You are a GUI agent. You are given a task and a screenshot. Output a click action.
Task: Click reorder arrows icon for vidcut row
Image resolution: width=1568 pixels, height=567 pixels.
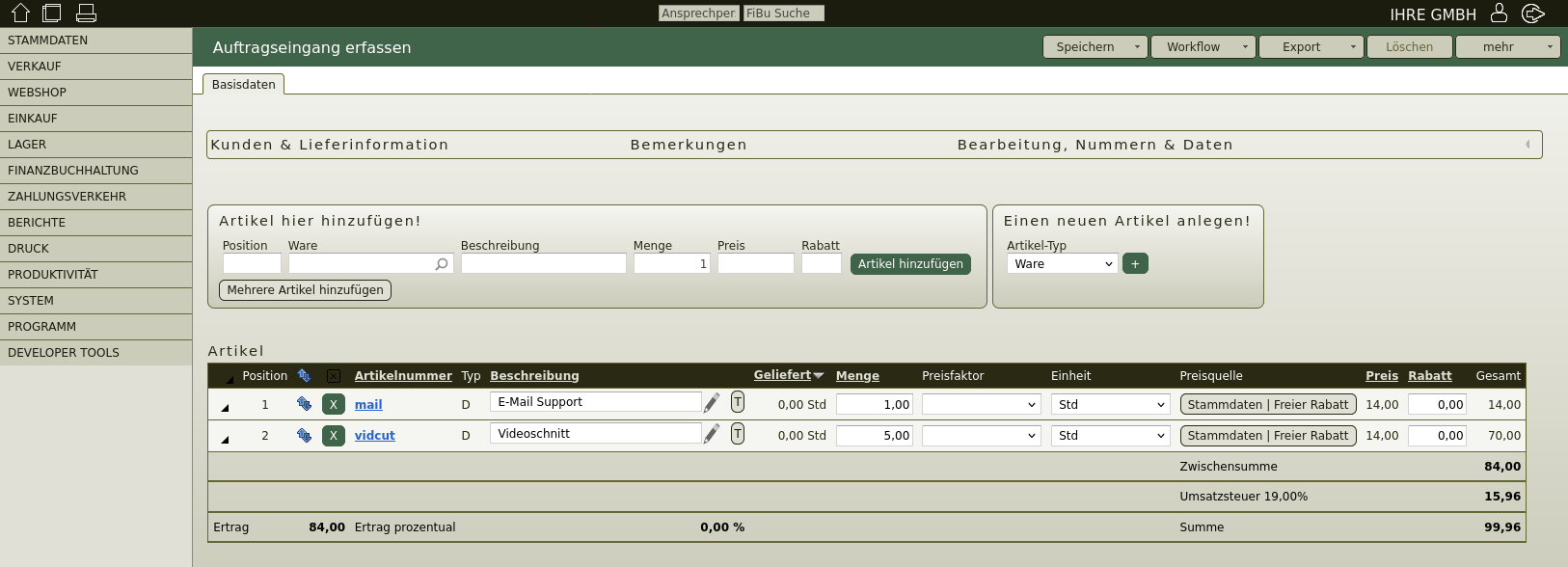point(304,435)
